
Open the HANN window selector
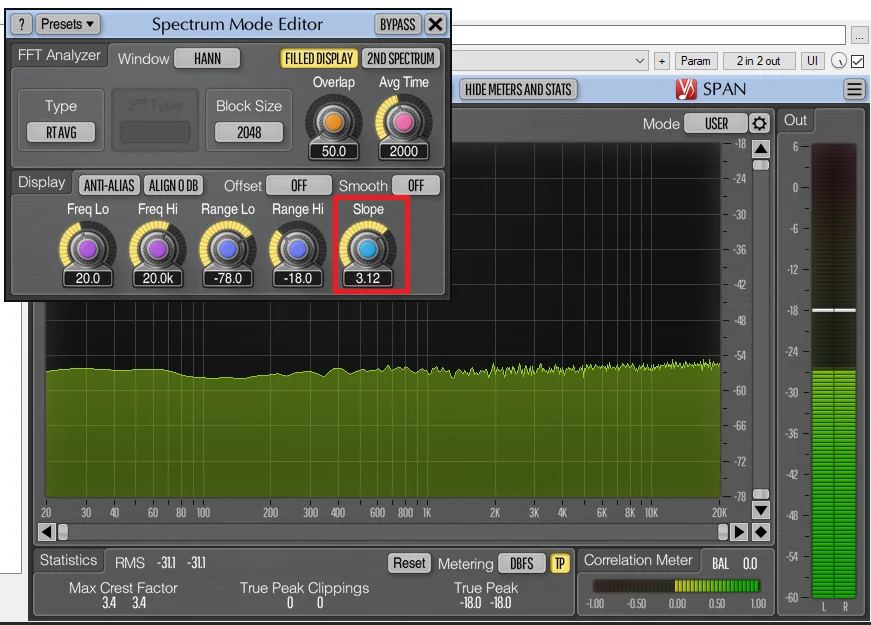(207, 59)
